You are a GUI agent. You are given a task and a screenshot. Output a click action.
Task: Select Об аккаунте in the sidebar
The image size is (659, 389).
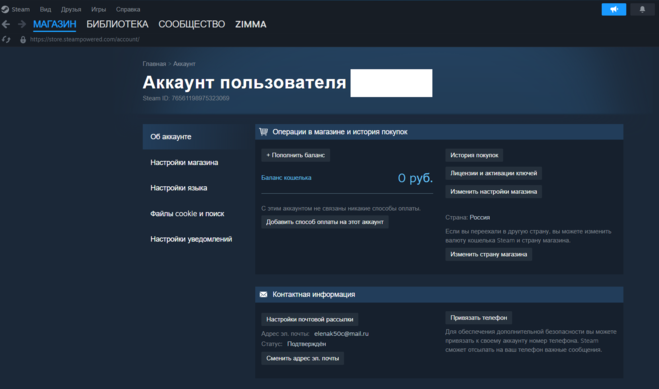(x=198, y=137)
